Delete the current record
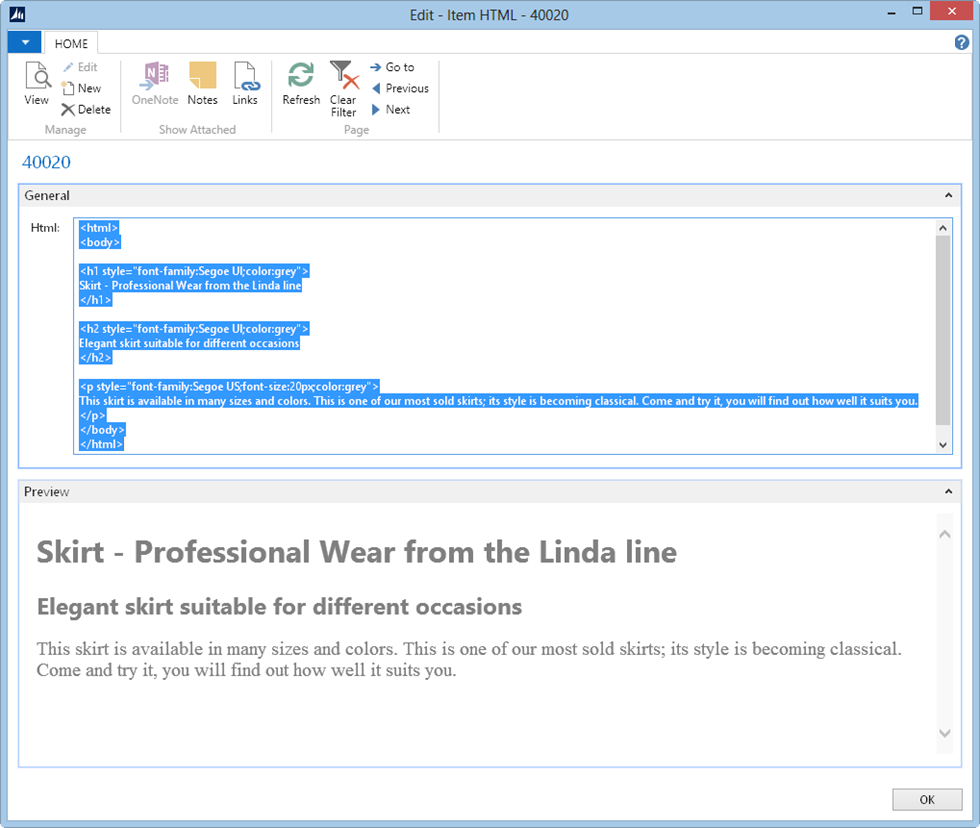Viewport: 980px width, 828px height. 86,109
